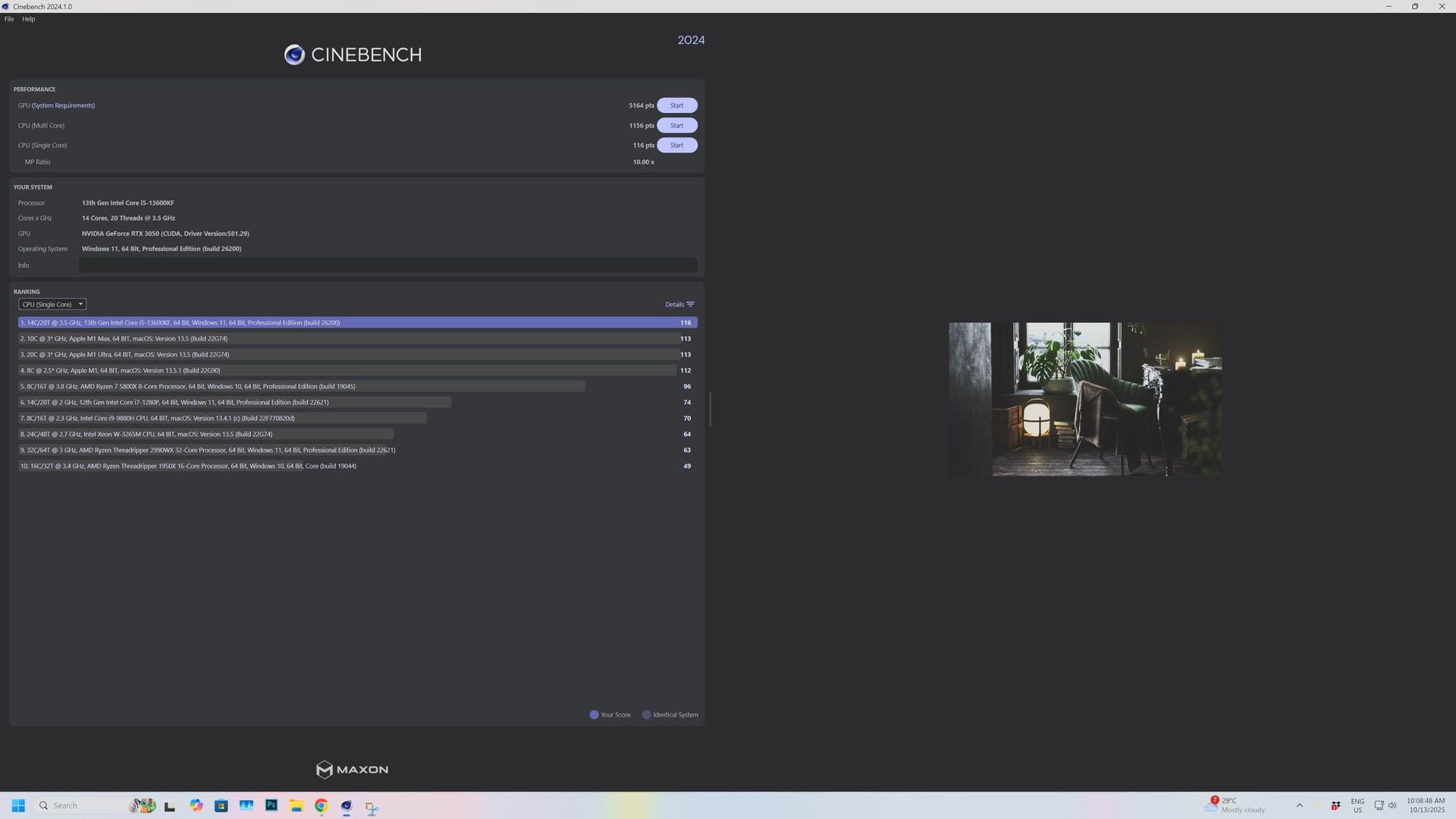Toggle the ranking Details view

pyautogui.click(x=679, y=304)
